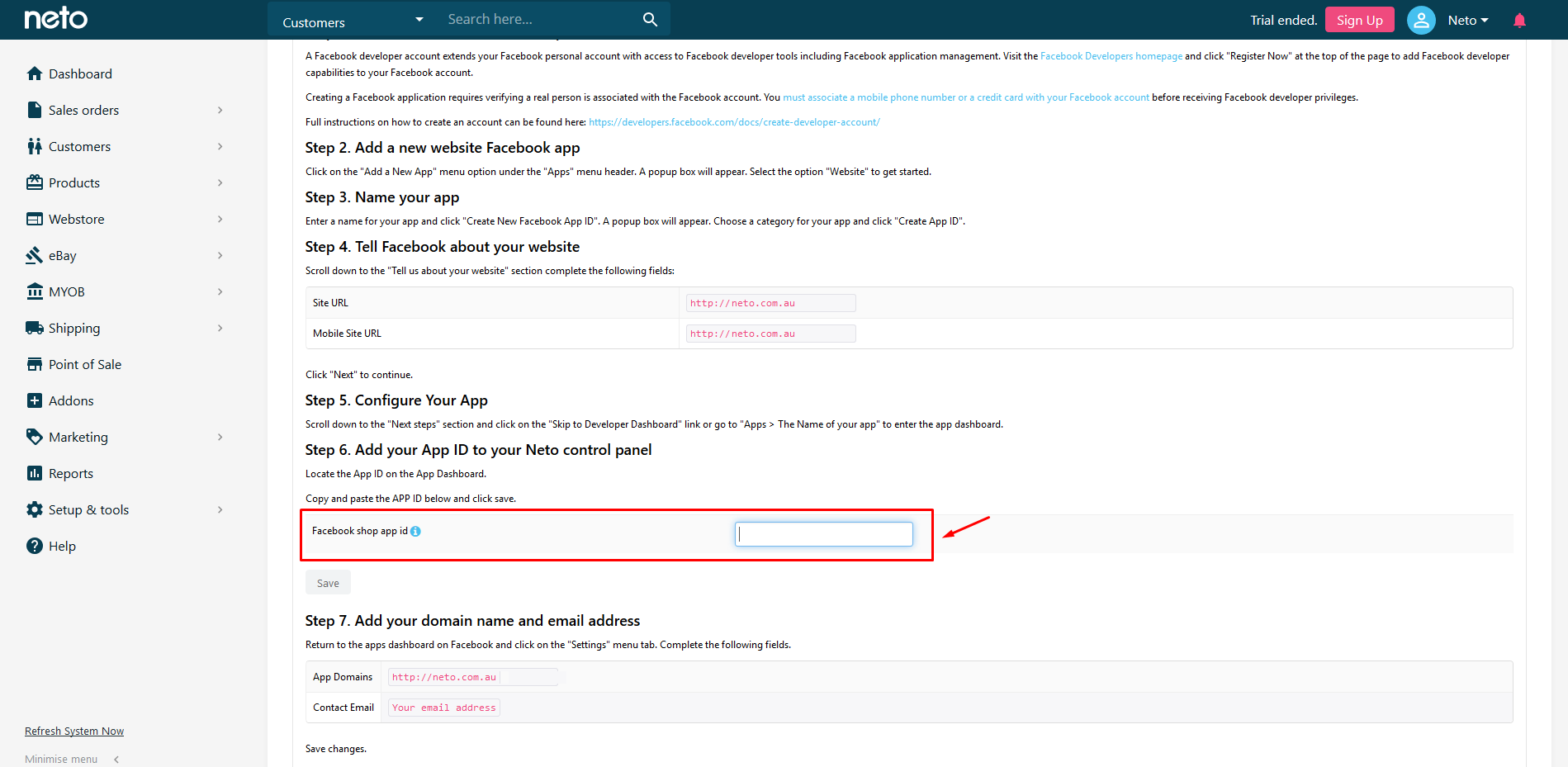
Task: Expand the MYOB submenu chevron
Action: pyautogui.click(x=220, y=291)
